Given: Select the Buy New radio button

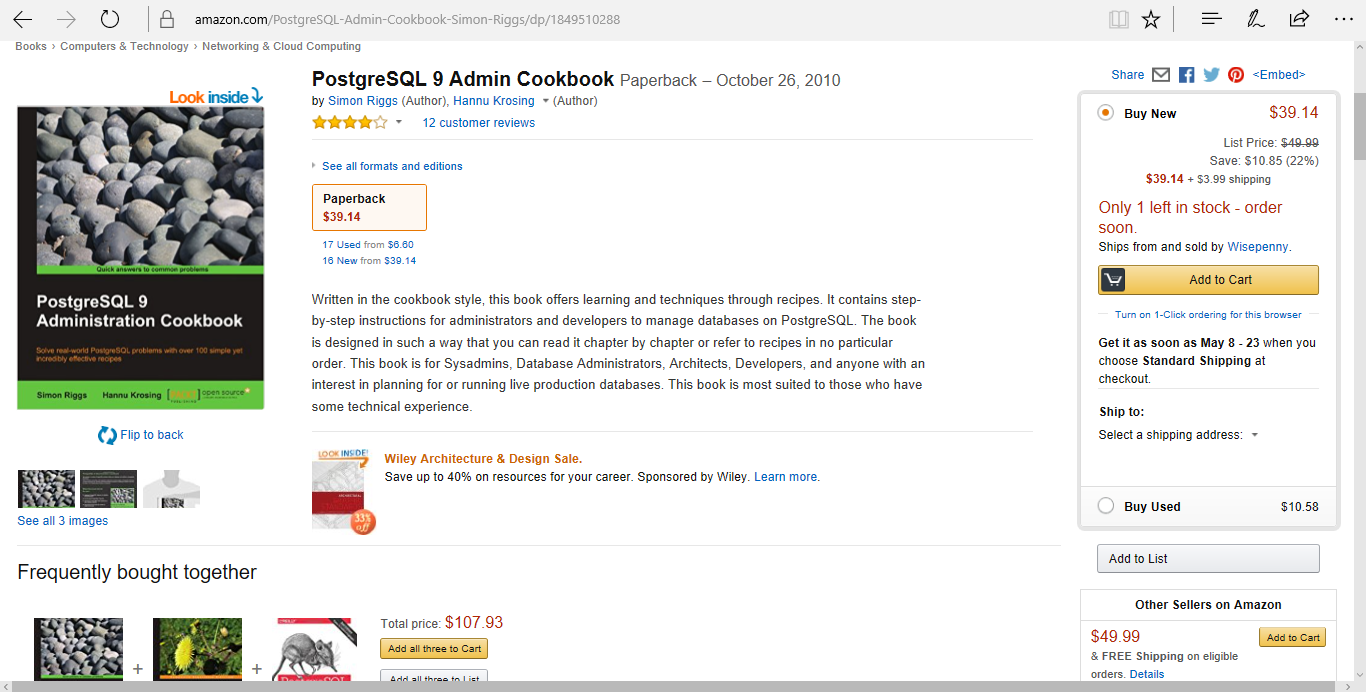Looking at the screenshot, I should pos(1105,113).
